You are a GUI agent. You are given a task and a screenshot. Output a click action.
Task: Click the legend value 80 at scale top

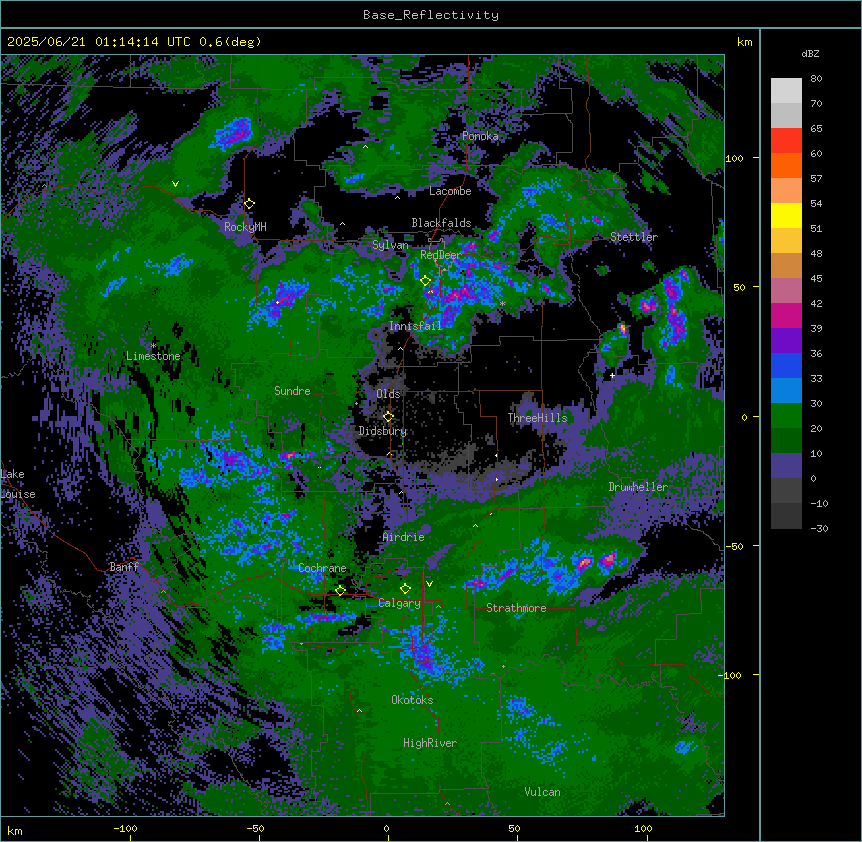(816, 79)
